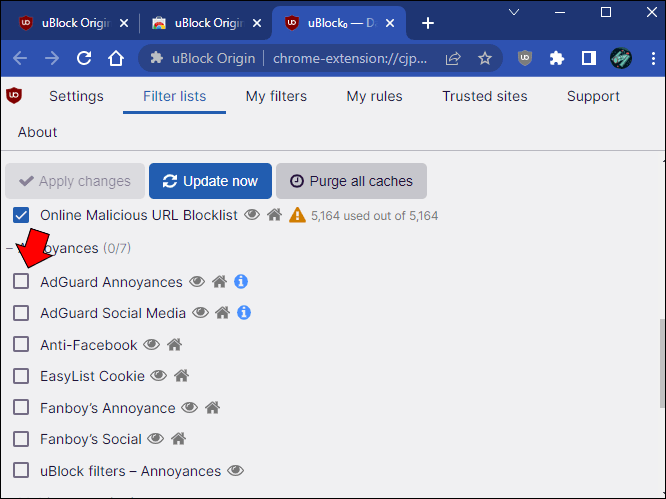Viewport: 666px width, 499px height.
Task: Open Anti-Facebook home icon
Action: tap(174, 344)
